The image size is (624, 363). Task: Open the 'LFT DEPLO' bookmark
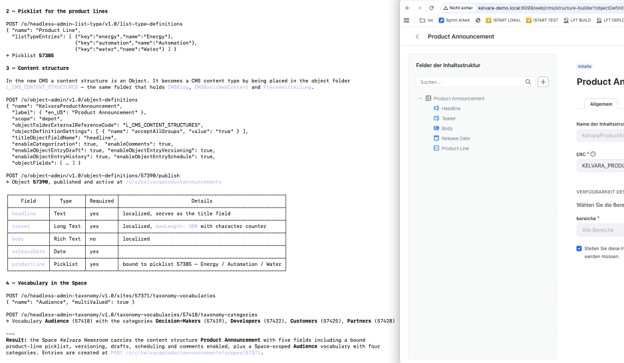pyautogui.click(x=610, y=20)
